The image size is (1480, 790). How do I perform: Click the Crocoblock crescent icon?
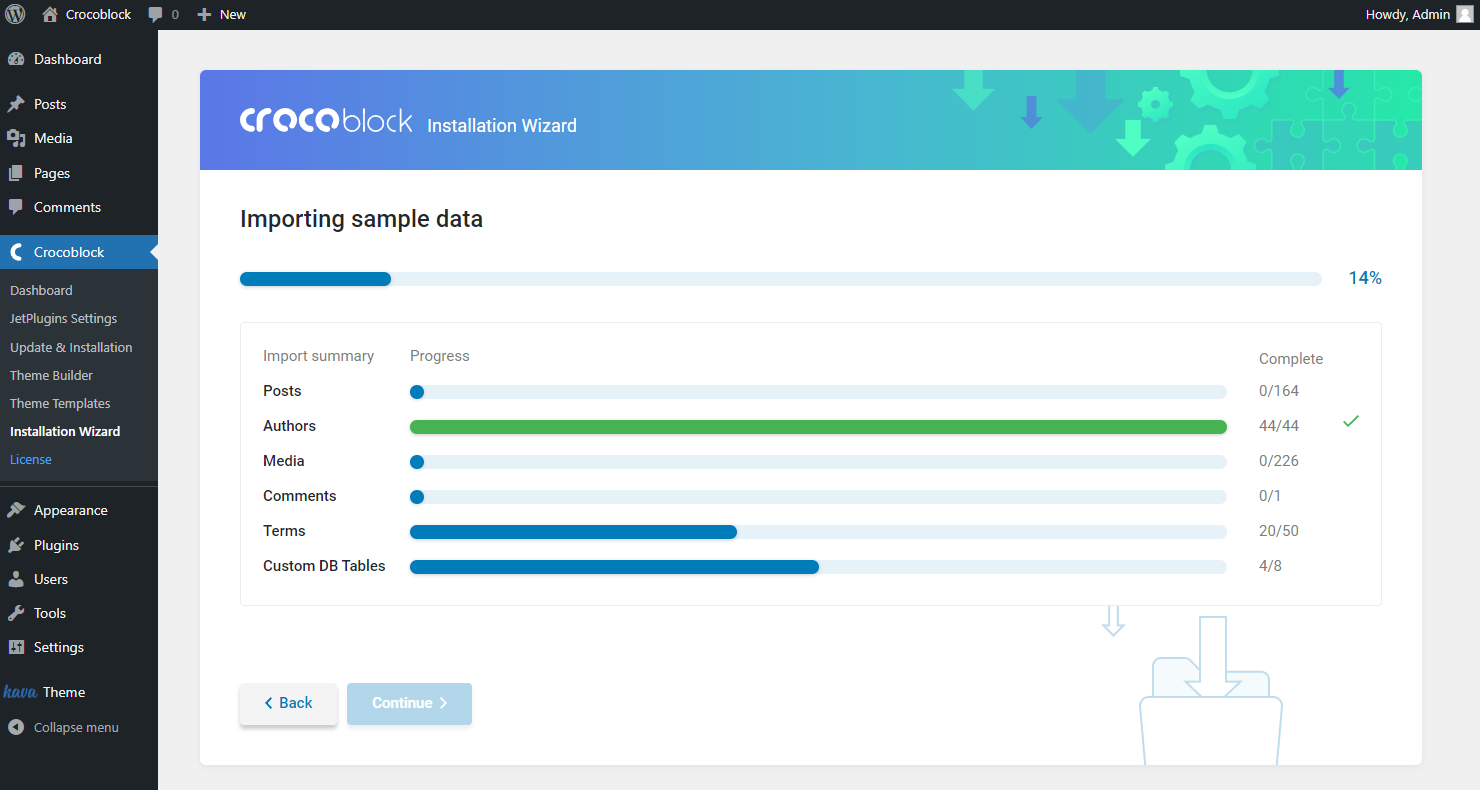pyautogui.click(x=16, y=252)
